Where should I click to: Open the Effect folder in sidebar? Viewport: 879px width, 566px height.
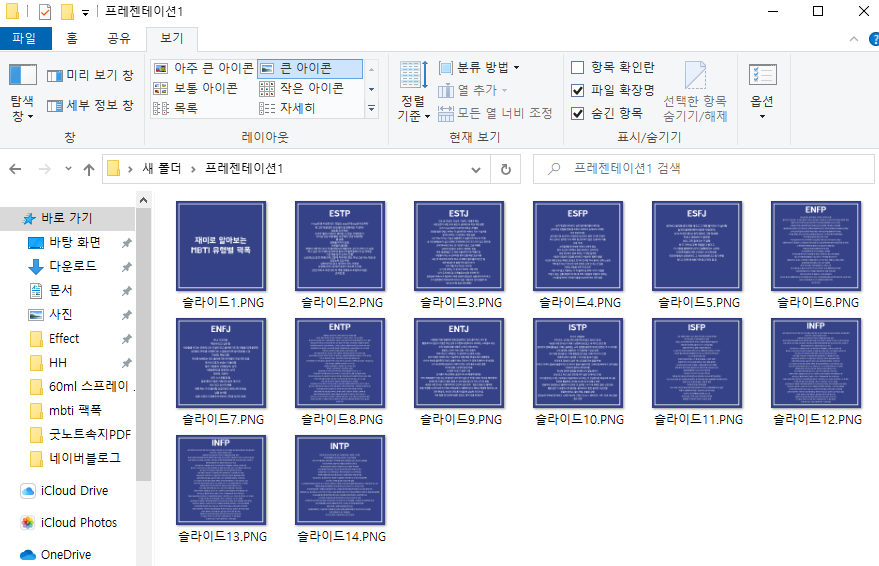[64, 338]
